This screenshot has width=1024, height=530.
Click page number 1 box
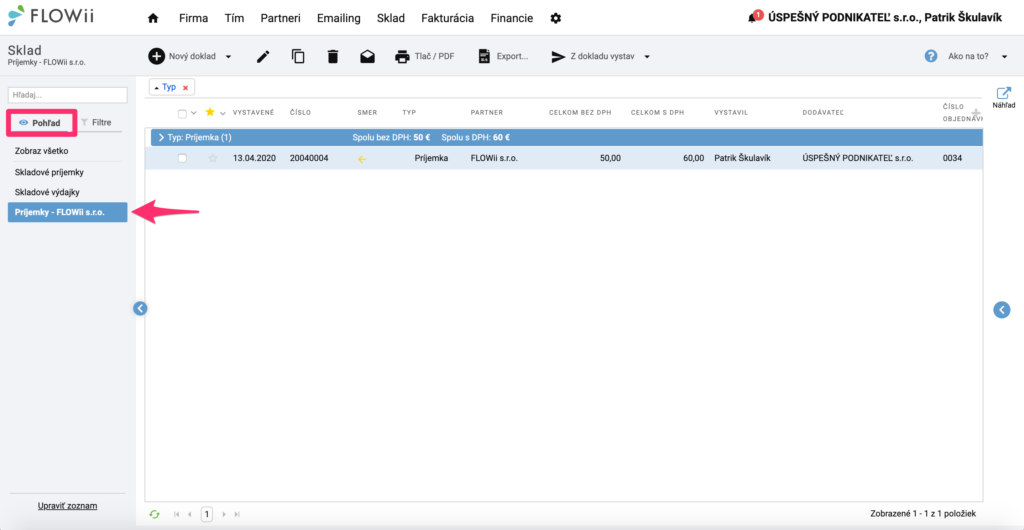click(206, 514)
